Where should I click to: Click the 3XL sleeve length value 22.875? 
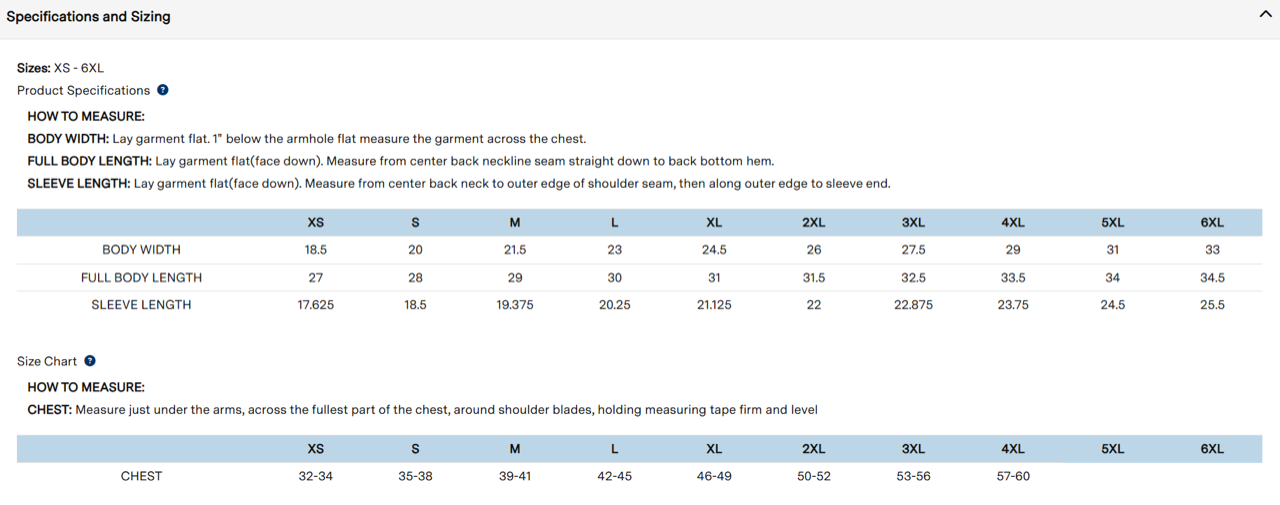[x=913, y=305]
